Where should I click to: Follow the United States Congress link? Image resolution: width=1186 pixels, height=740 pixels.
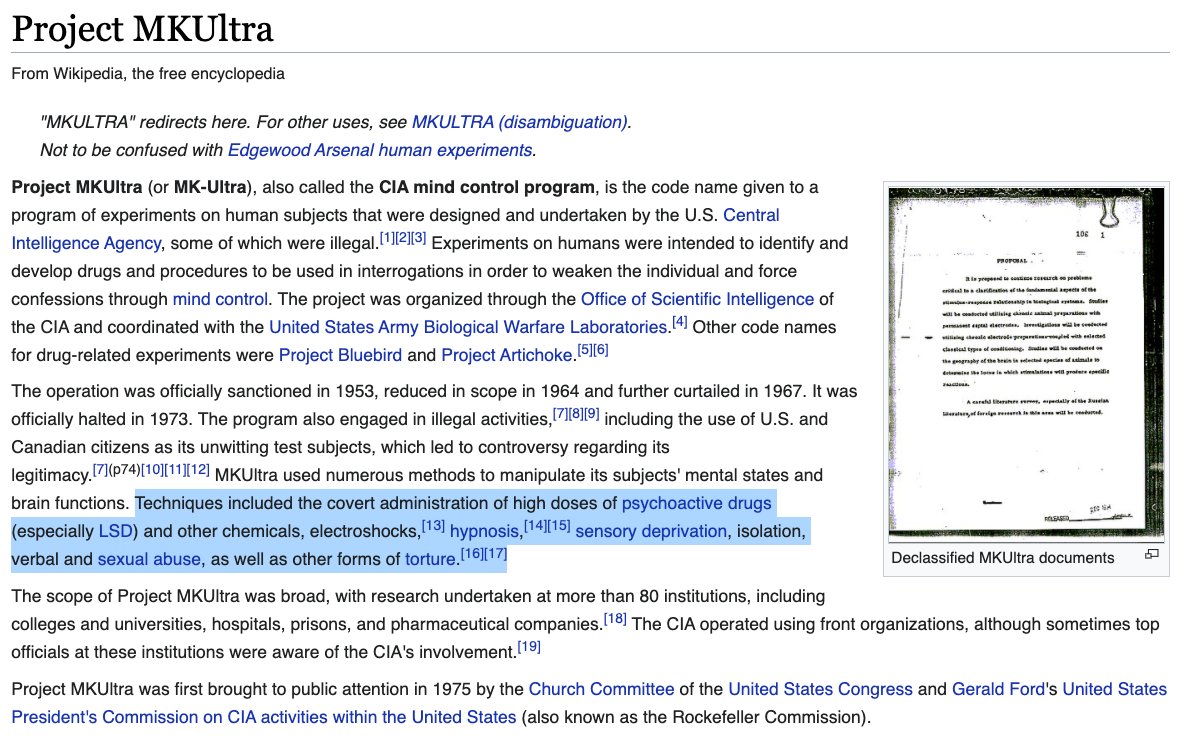coord(820,689)
